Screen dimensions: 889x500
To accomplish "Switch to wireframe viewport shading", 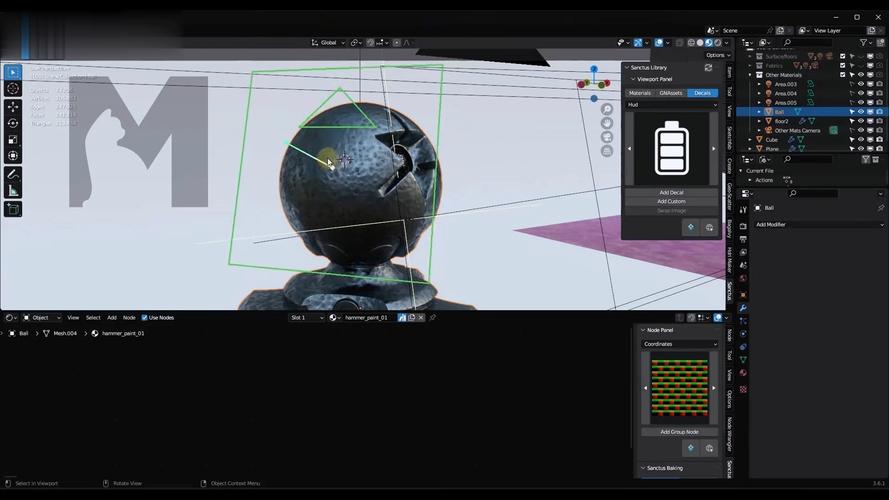I will [691, 43].
